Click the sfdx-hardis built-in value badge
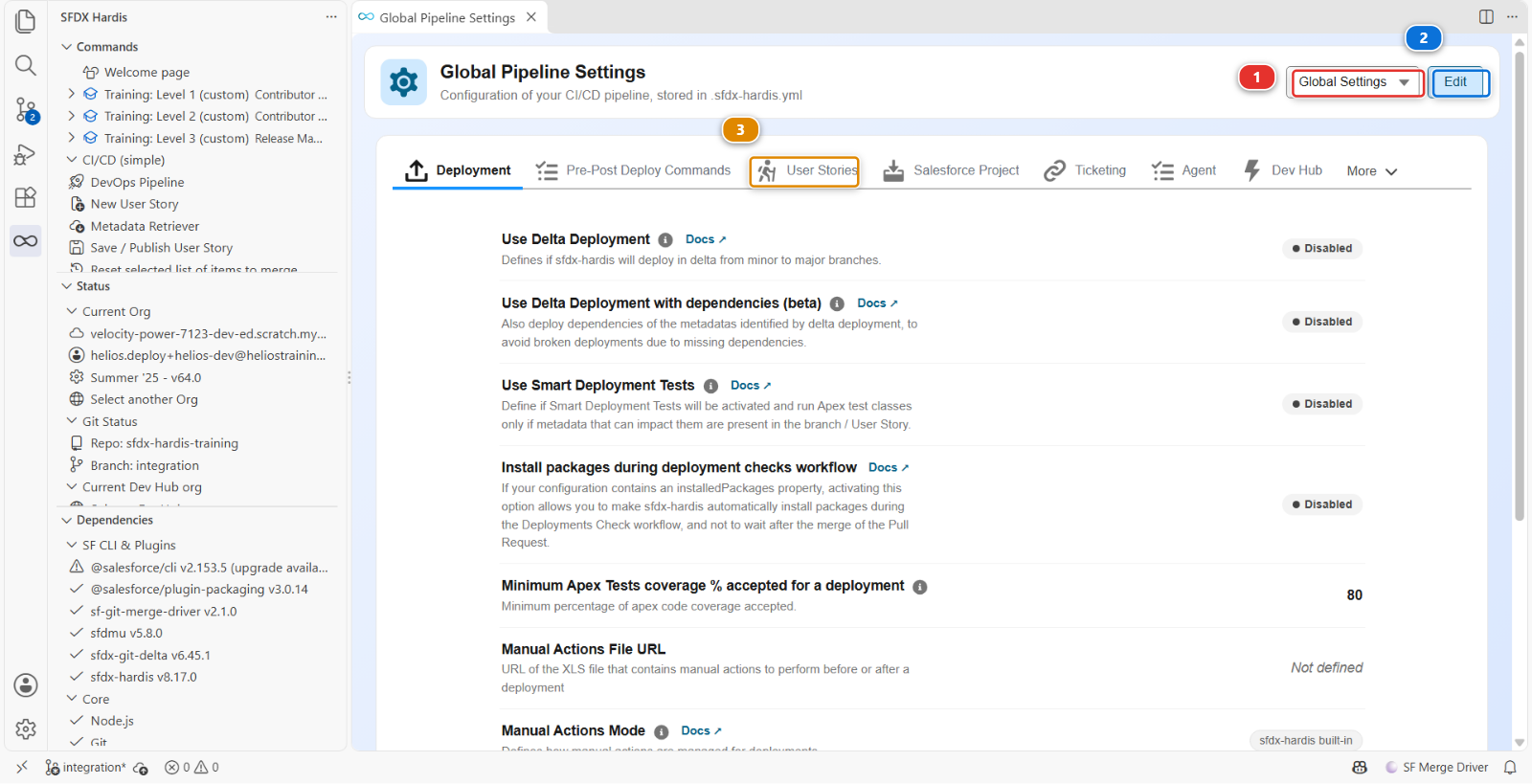Screen dimensions: 1532x784 coord(1306,740)
